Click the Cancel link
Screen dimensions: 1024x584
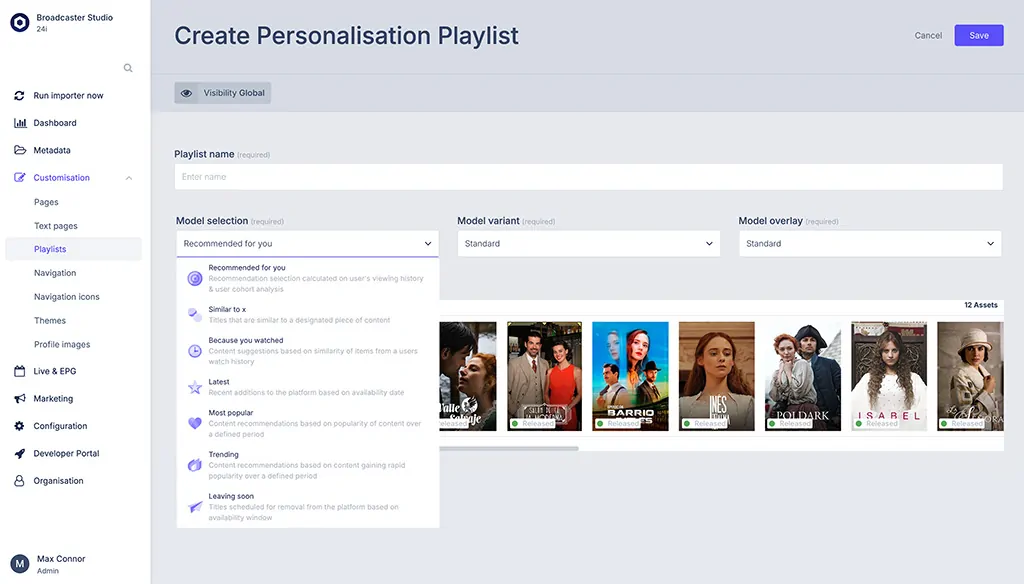(x=928, y=36)
